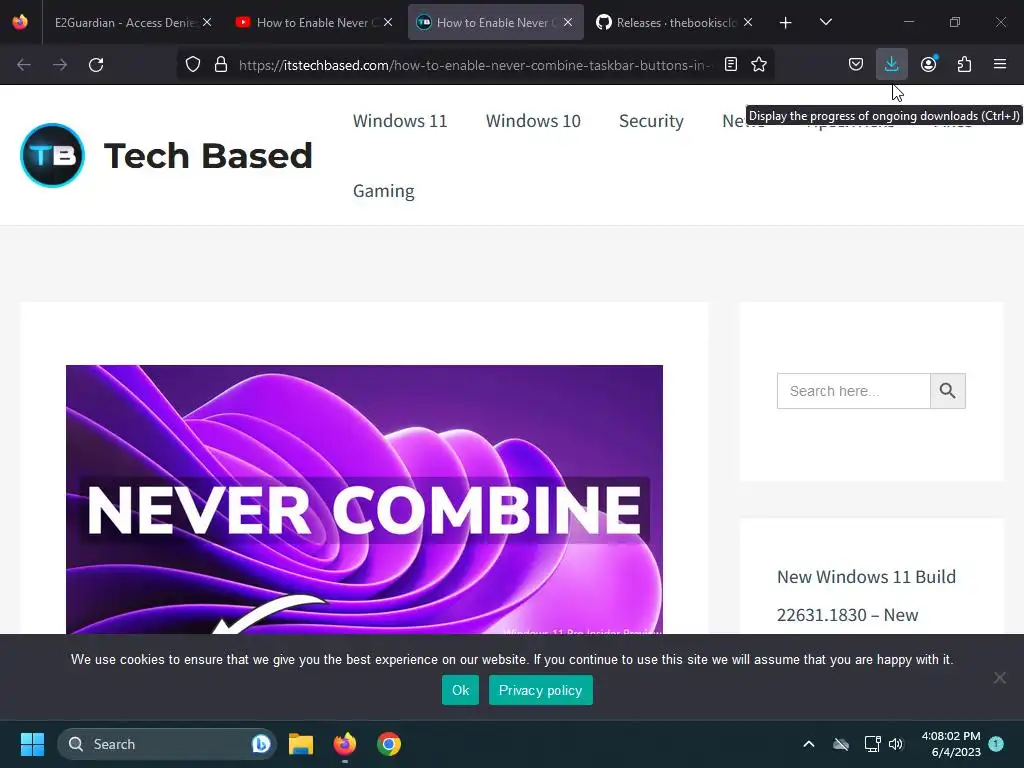Click the magnifier search submit button
Viewport: 1024px width, 768px height.
click(x=948, y=391)
